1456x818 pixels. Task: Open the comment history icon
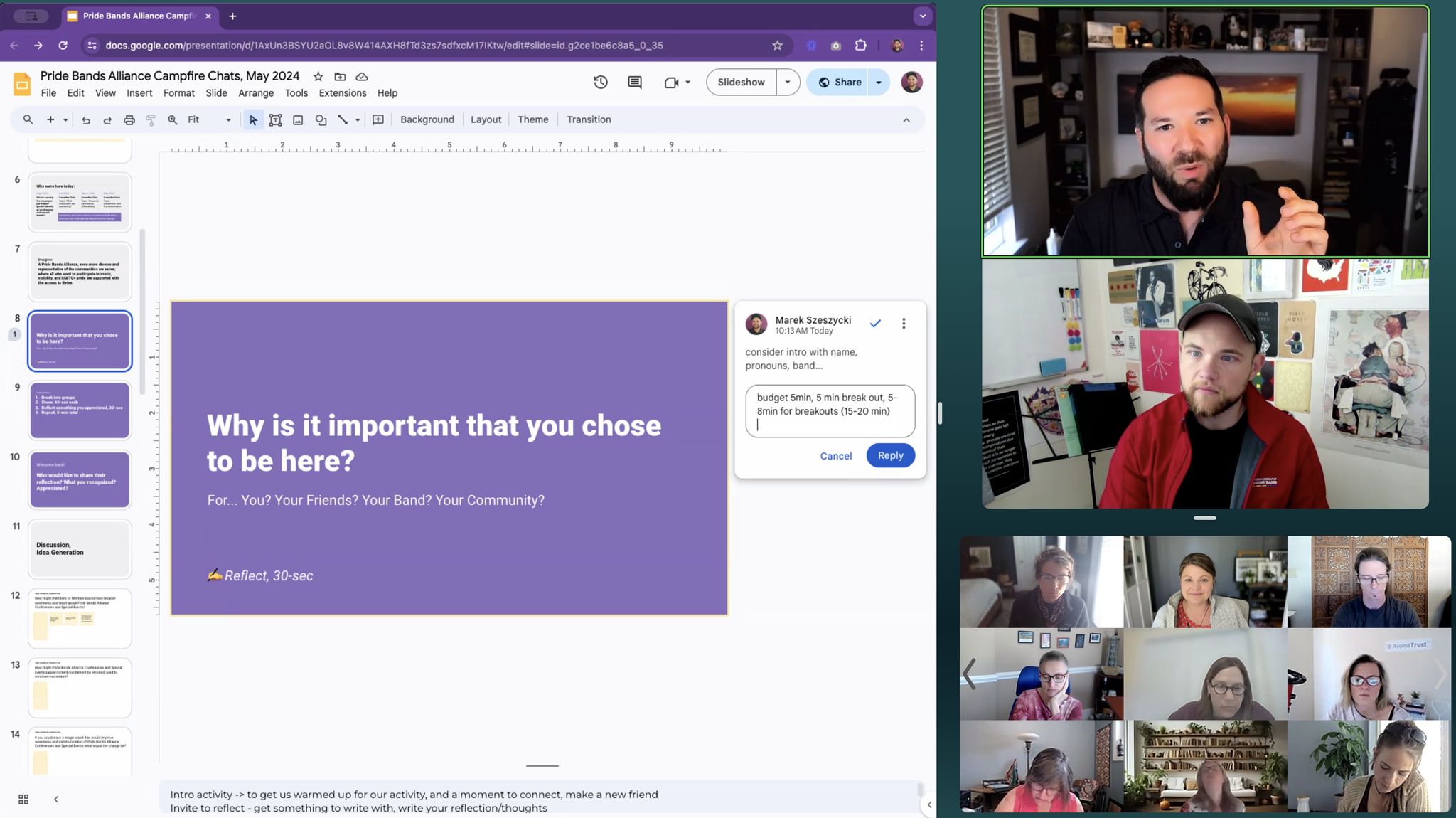coord(634,82)
